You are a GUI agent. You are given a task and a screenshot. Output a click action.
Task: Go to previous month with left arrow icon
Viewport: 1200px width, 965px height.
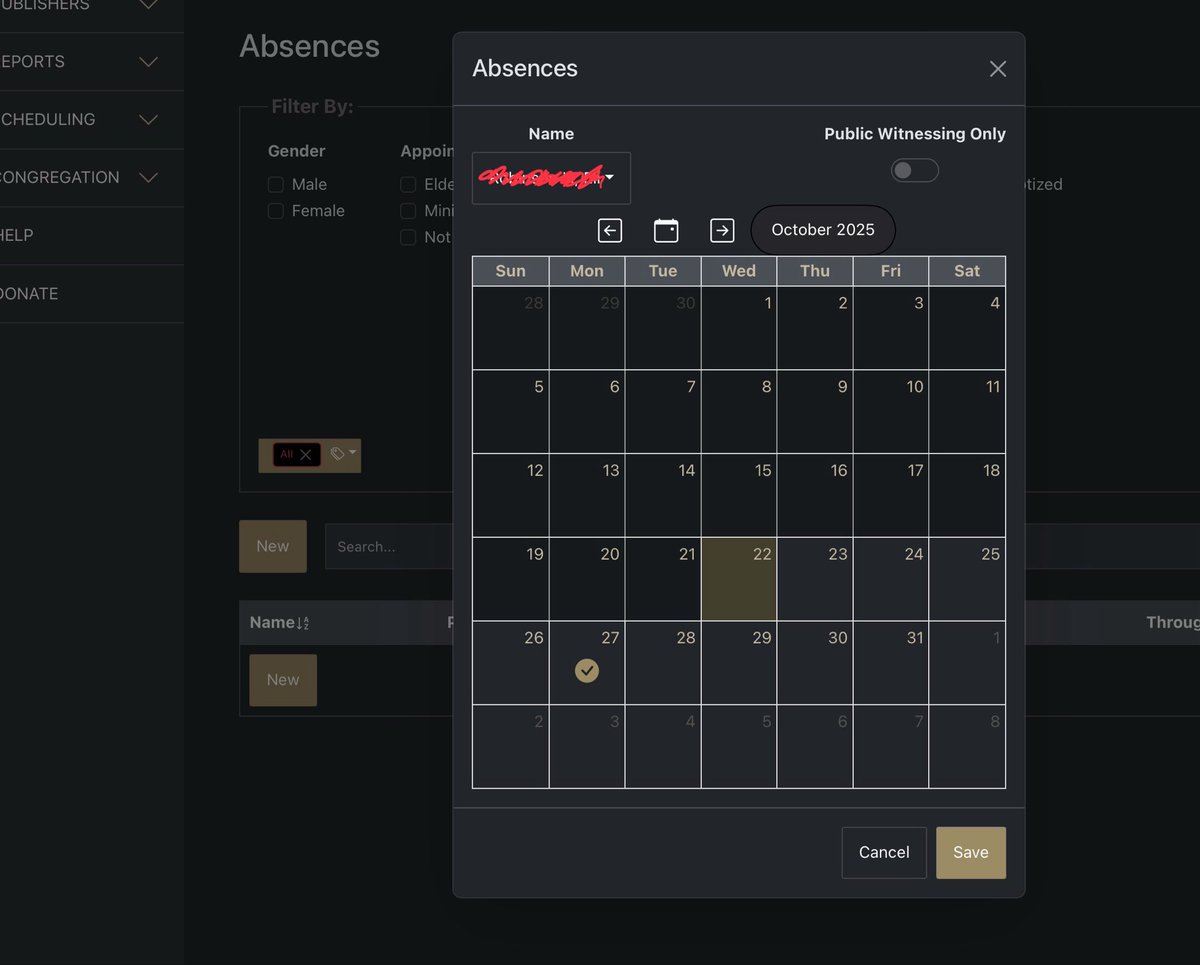[610, 230]
